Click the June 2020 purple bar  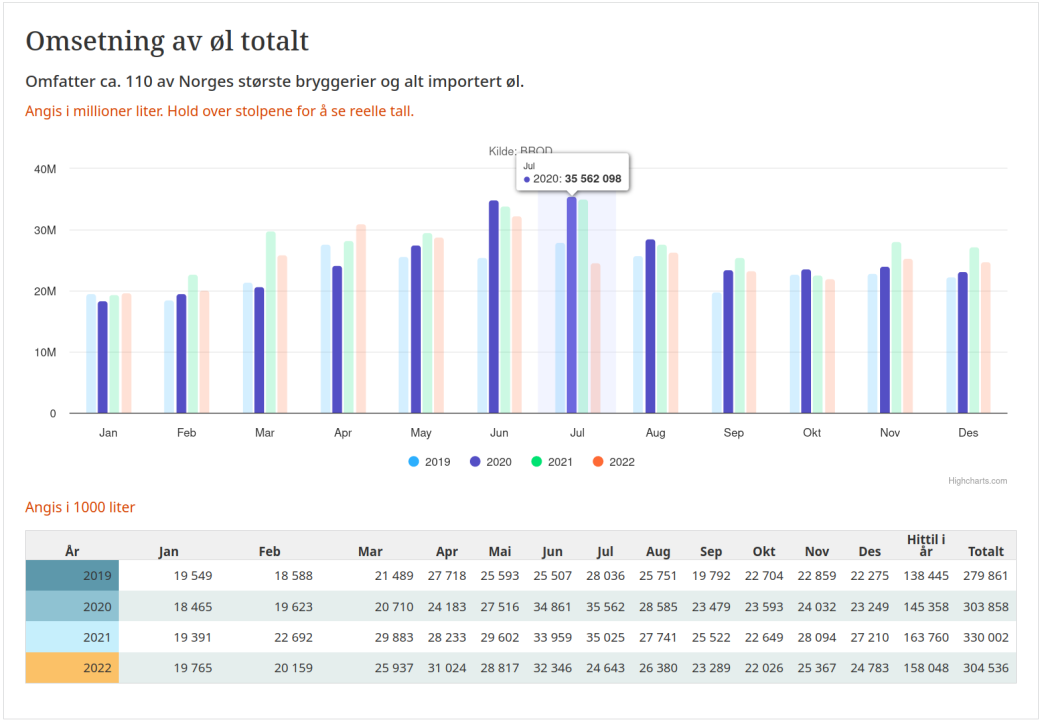tap(494, 307)
